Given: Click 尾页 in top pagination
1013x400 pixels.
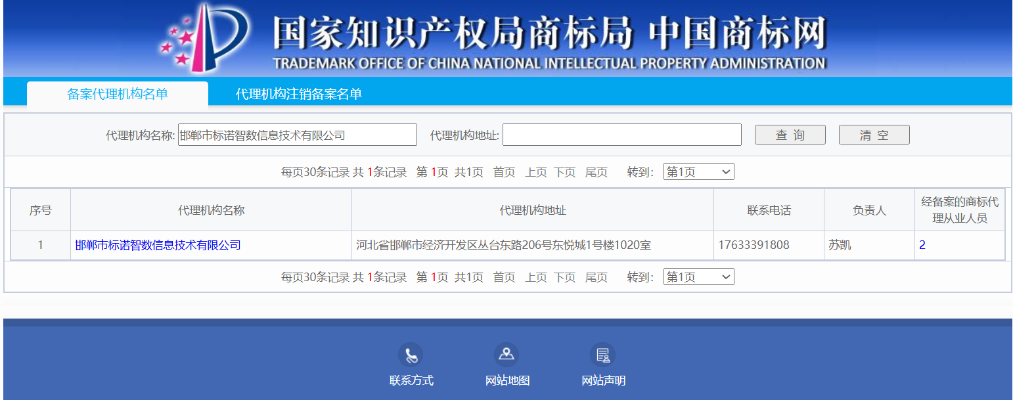Looking at the screenshot, I should pyautogui.click(x=596, y=172).
